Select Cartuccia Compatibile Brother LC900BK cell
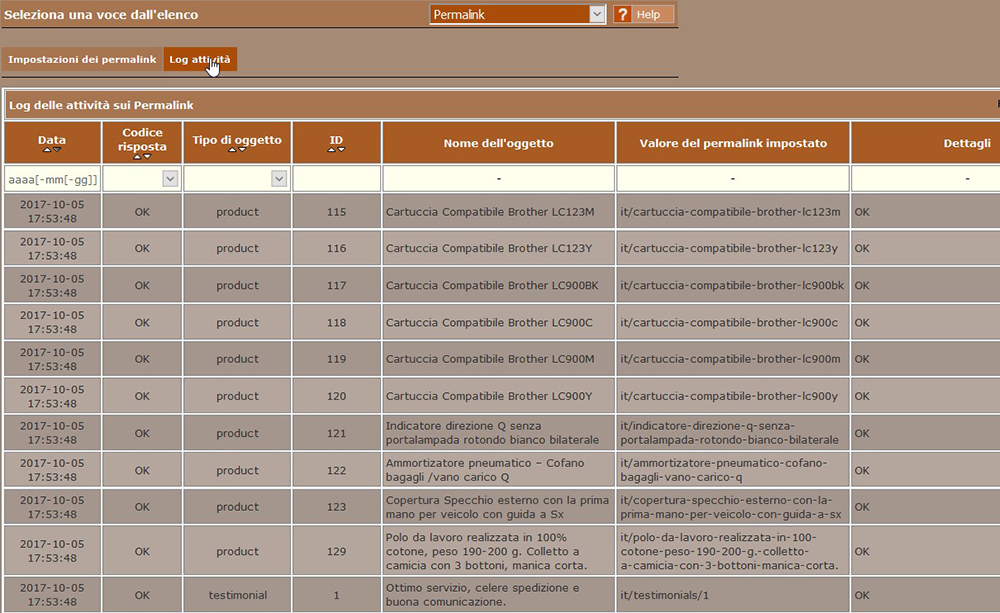This screenshot has width=1000, height=613. point(499,285)
